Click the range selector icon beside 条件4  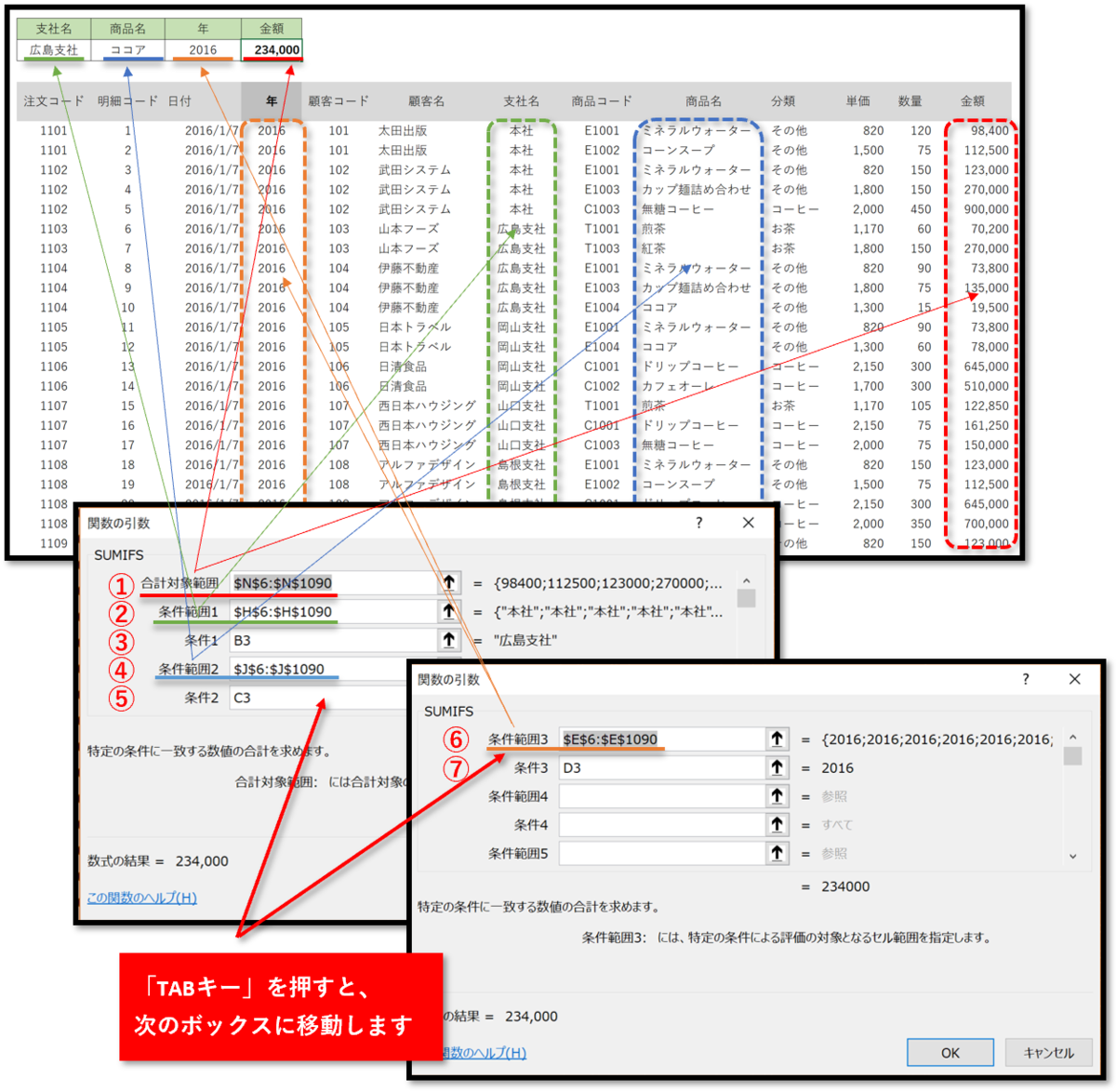(777, 824)
